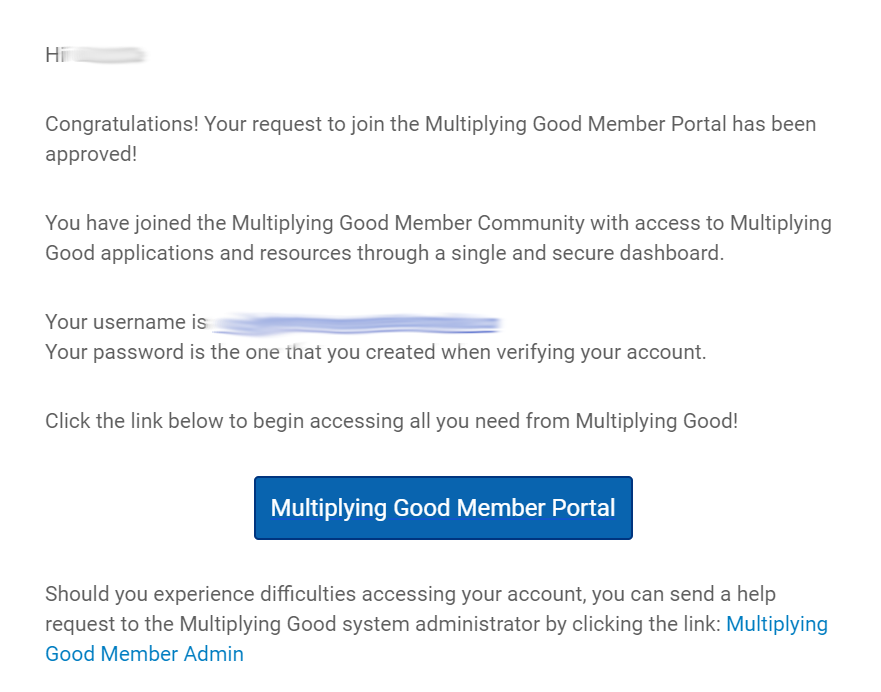This screenshot has height=692, width=881.
Task: Click the word approved! in first paragraph
Action: click(91, 154)
